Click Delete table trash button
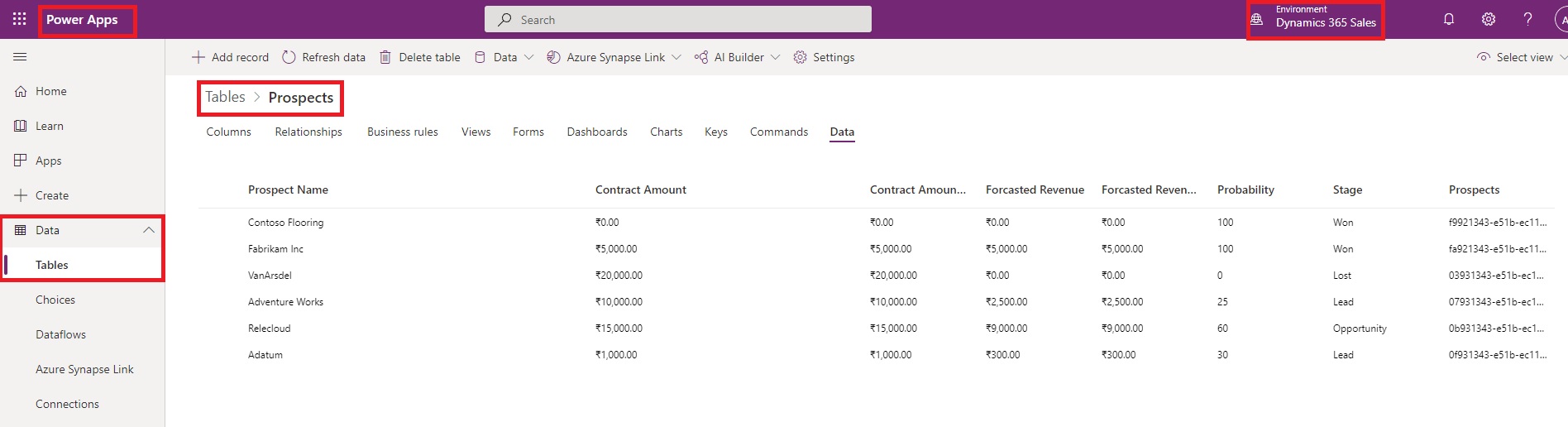Viewport: 1568px width, 427px height. pos(419,57)
